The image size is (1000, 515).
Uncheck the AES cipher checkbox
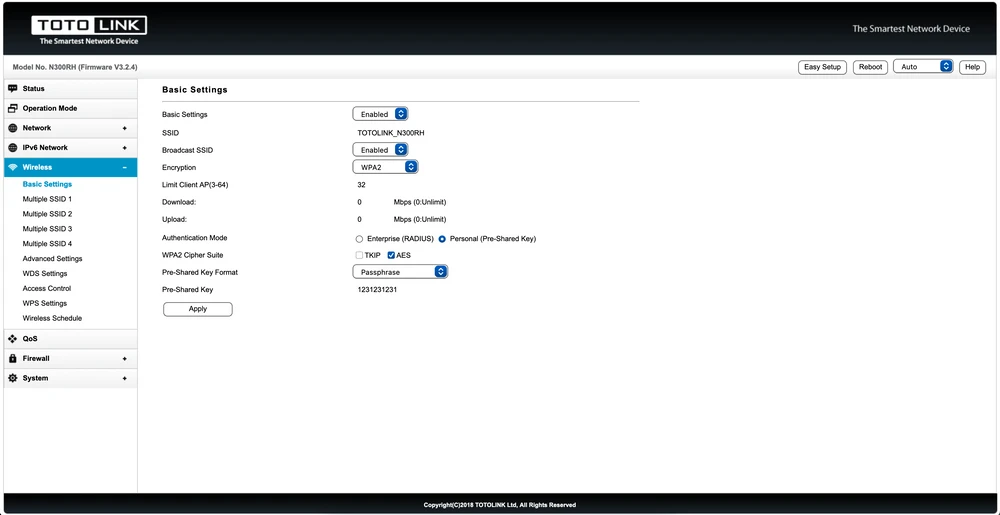(x=391, y=255)
